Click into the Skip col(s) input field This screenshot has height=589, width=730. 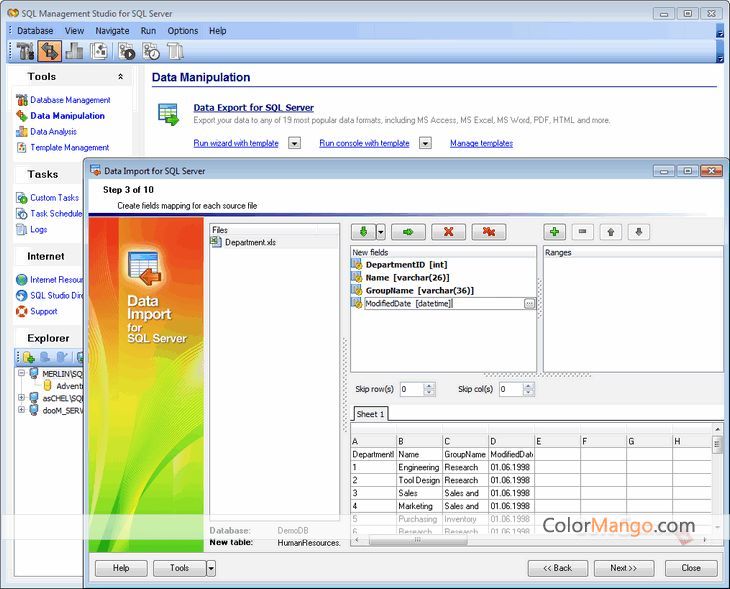(511, 389)
